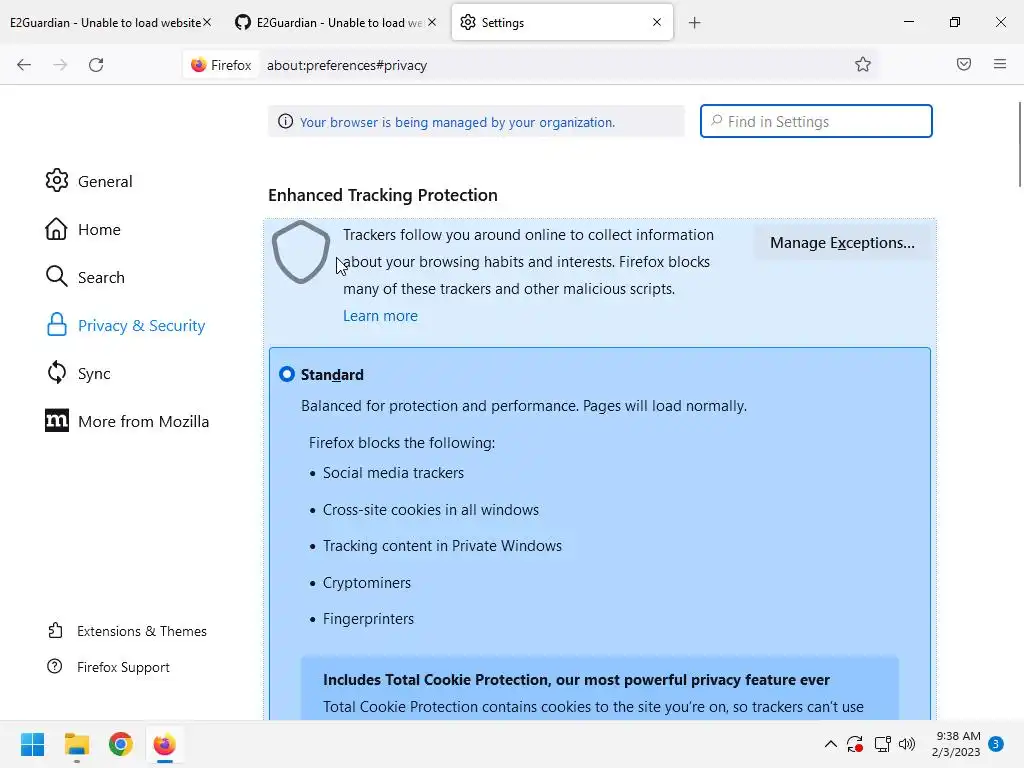Screen dimensions: 1024x768
Task: Click the Sync arrows icon in the sidebar
Action: click(56, 372)
